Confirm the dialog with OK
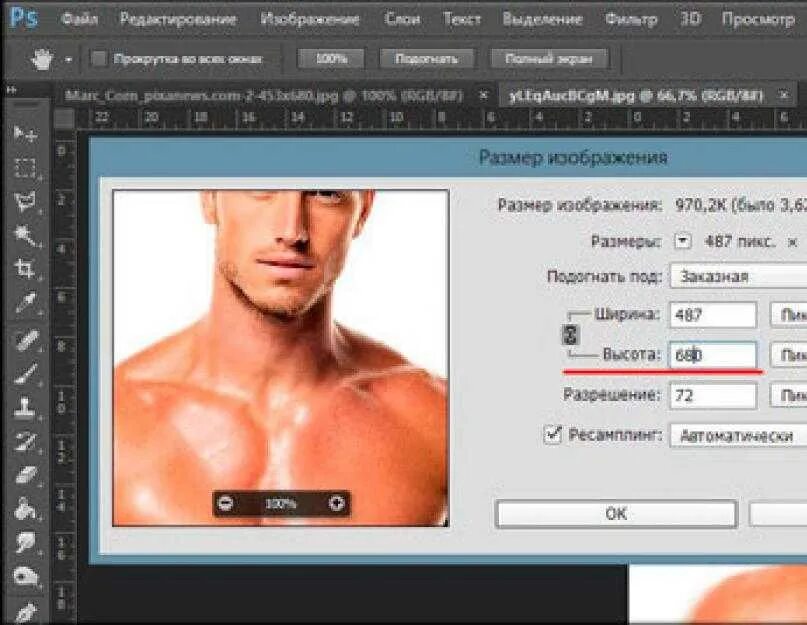The height and width of the screenshot is (625, 807). coord(616,513)
